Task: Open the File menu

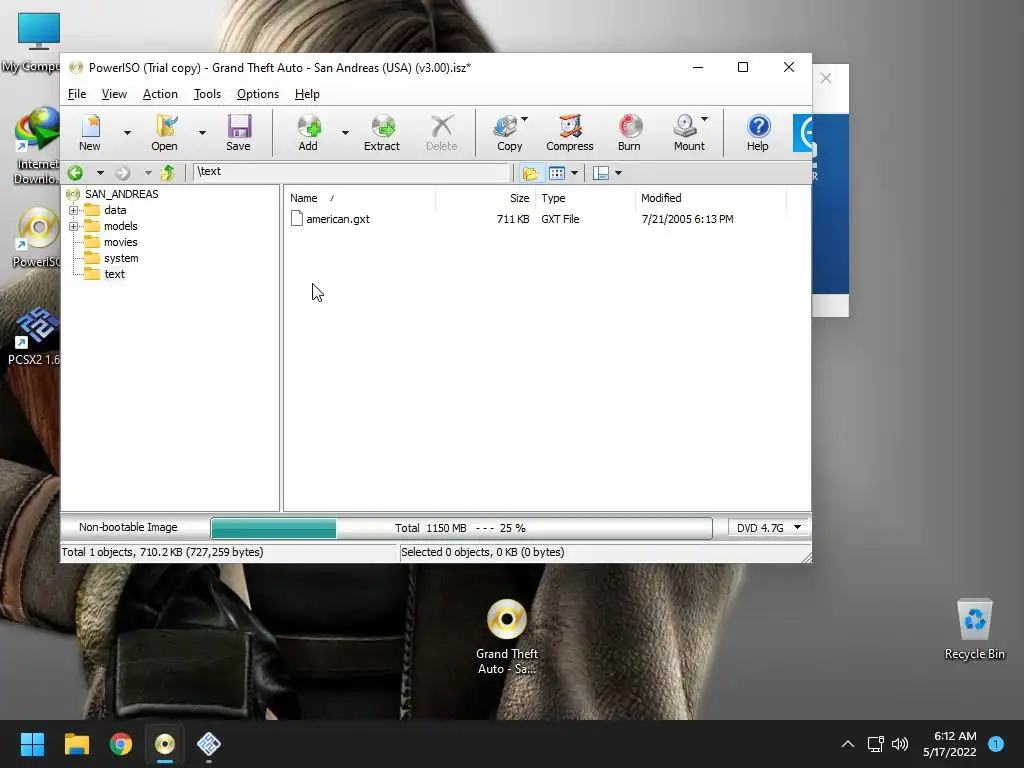Action: tap(77, 94)
